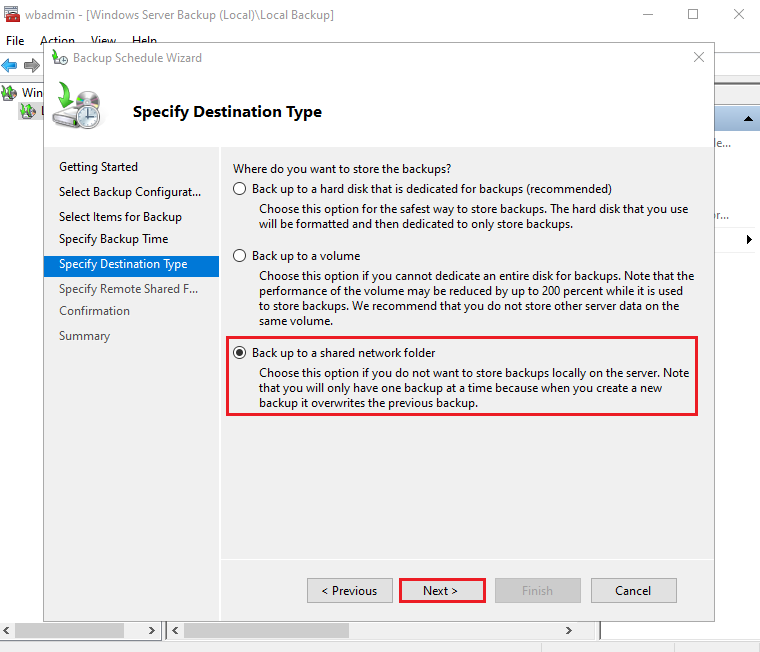The width and height of the screenshot is (760, 652).
Task: Open the File menu
Action: pyautogui.click(x=15, y=41)
